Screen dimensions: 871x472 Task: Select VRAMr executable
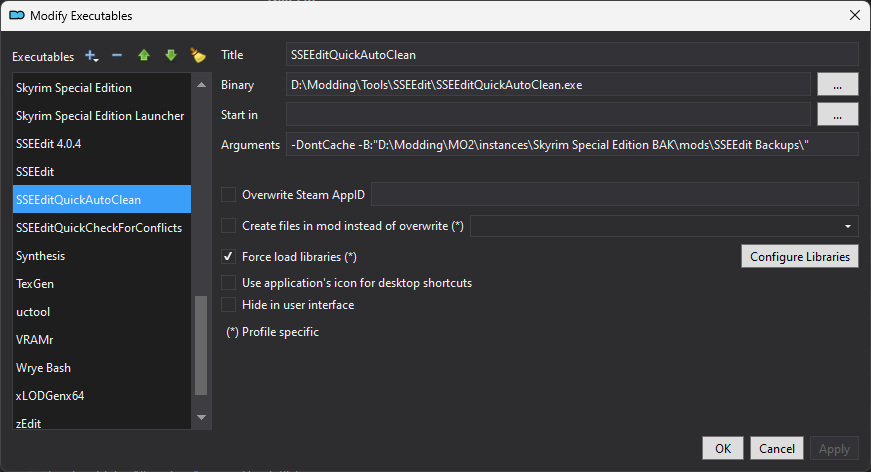(102, 339)
